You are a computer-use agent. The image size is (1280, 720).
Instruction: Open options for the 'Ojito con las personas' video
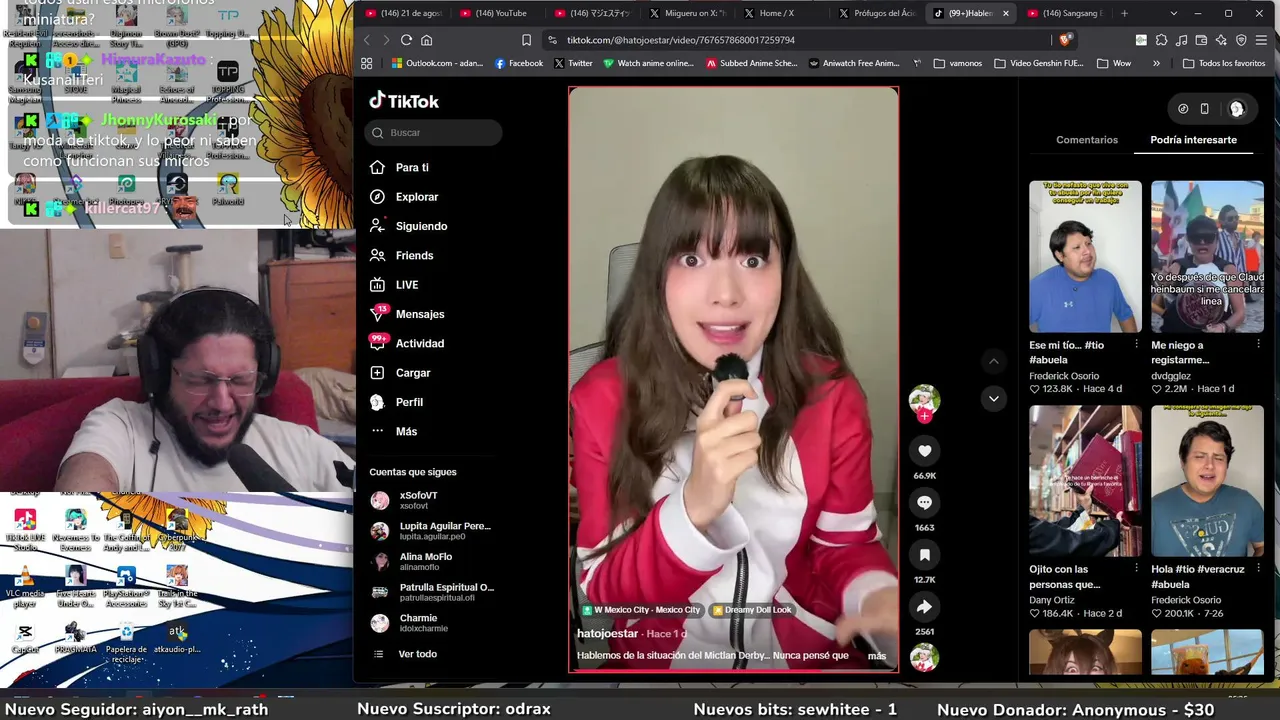(1136, 568)
